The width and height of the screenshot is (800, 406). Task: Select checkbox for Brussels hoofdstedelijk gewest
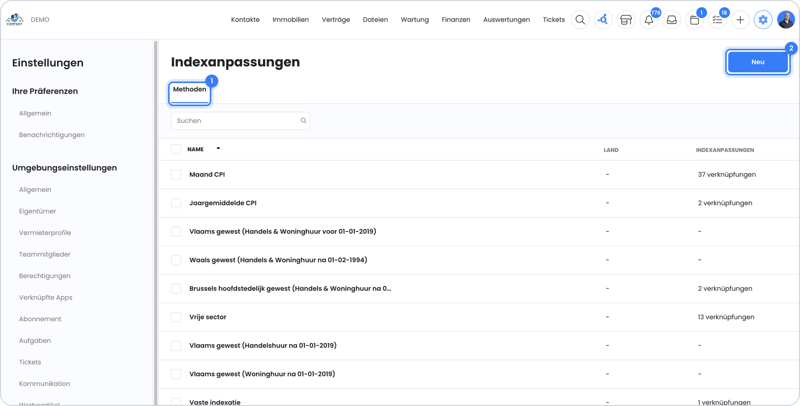coord(176,289)
